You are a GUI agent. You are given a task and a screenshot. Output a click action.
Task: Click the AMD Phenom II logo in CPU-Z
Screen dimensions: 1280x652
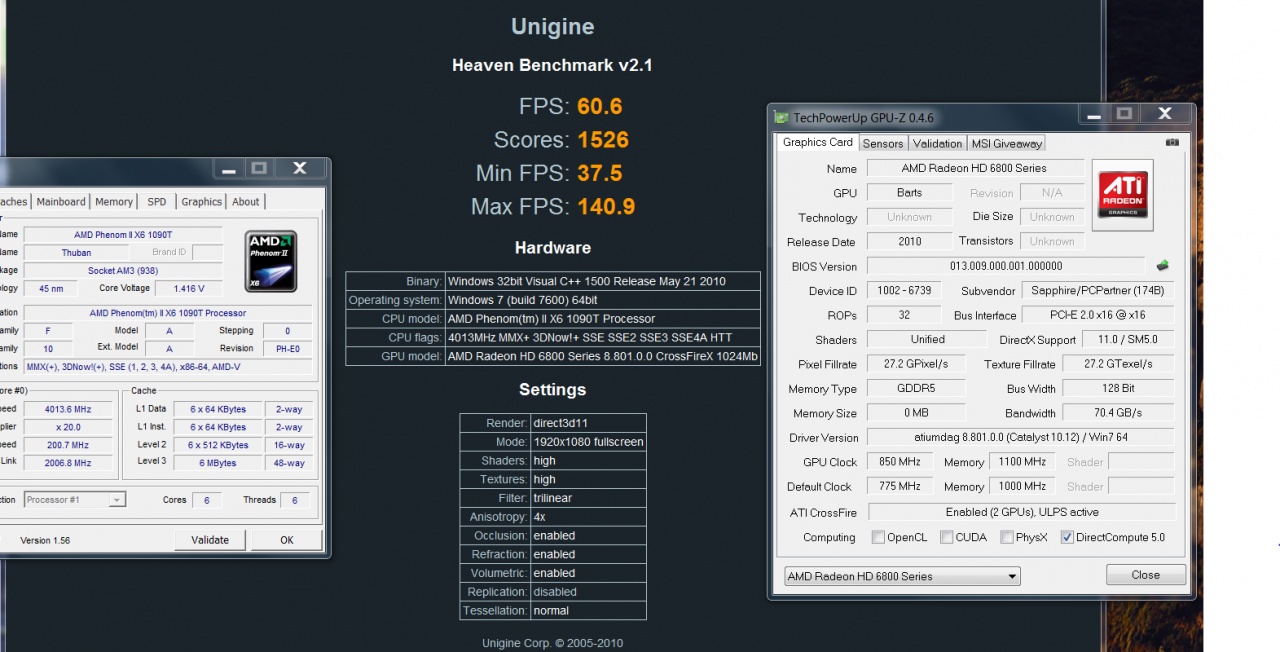click(x=272, y=261)
